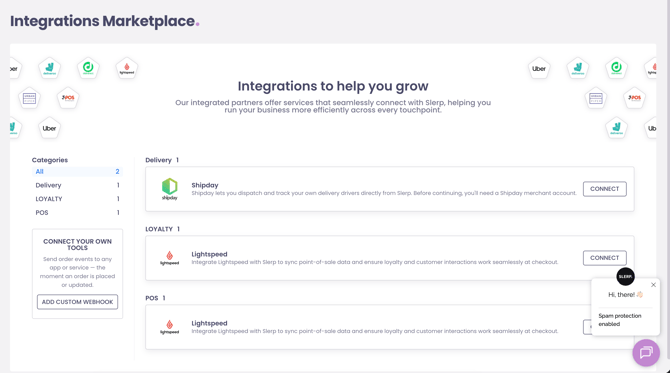Open the Shipday integration title
The height and width of the screenshot is (373, 670).
click(205, 185)
